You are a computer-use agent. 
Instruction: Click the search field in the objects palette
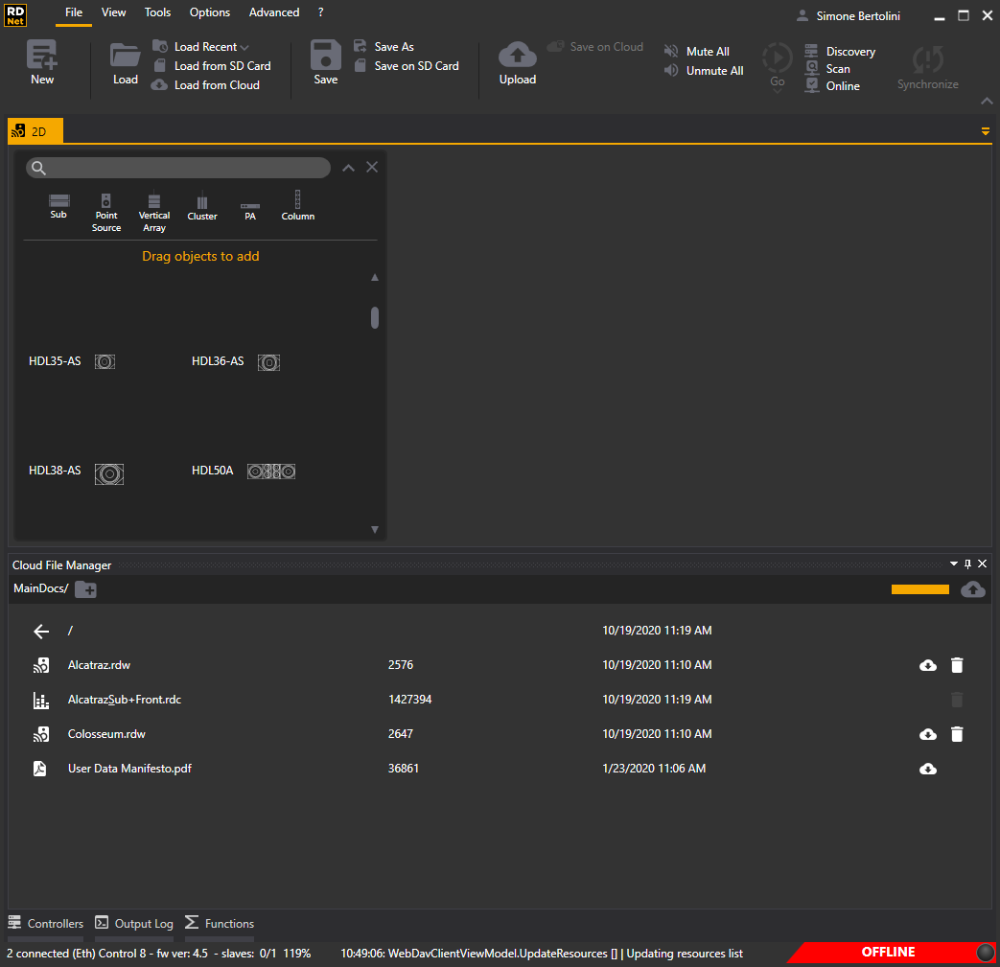[x=178, y=166]
